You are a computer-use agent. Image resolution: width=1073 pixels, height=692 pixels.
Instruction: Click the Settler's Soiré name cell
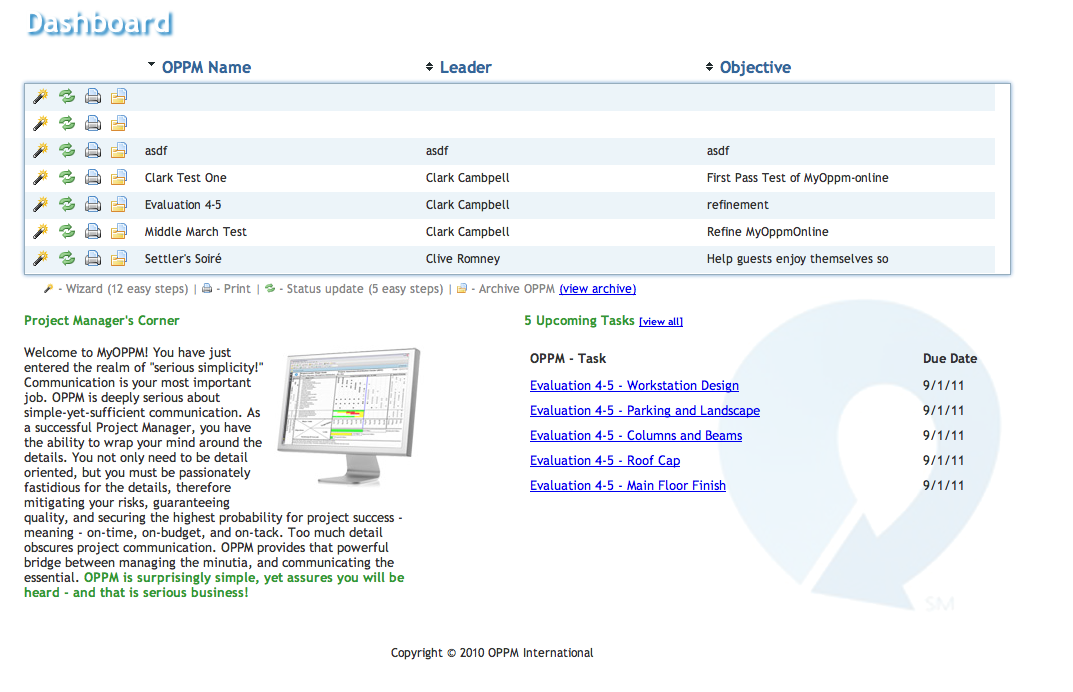[x=183, y=259]
